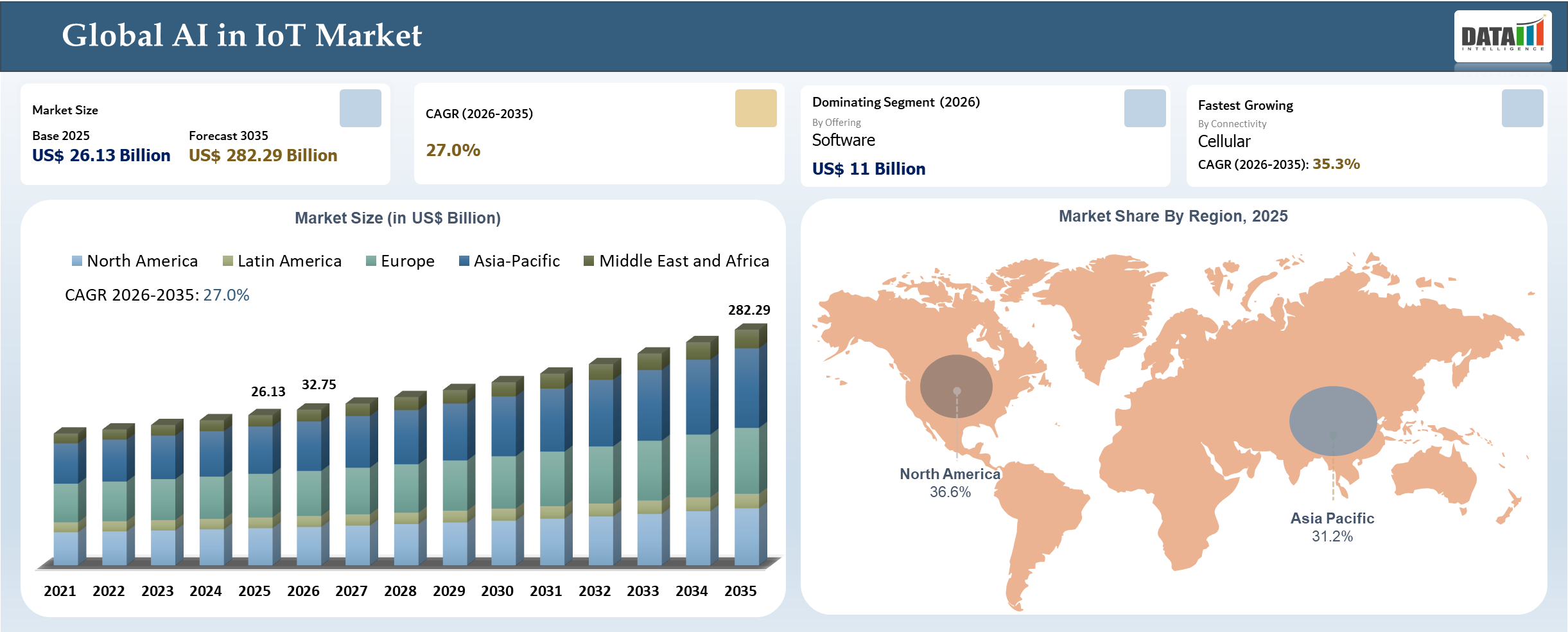Viewport: 1568px width, 632px height.
Task: Click the North America legend color marker
Action: [x=77, y=261]
